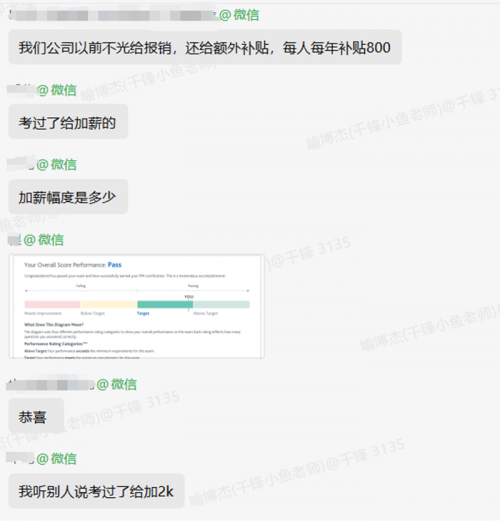Image resolution: width=500 pixels, height=522 pixels.
Task: Click the blue "Target" label under the bar
Action: point(143,313)
